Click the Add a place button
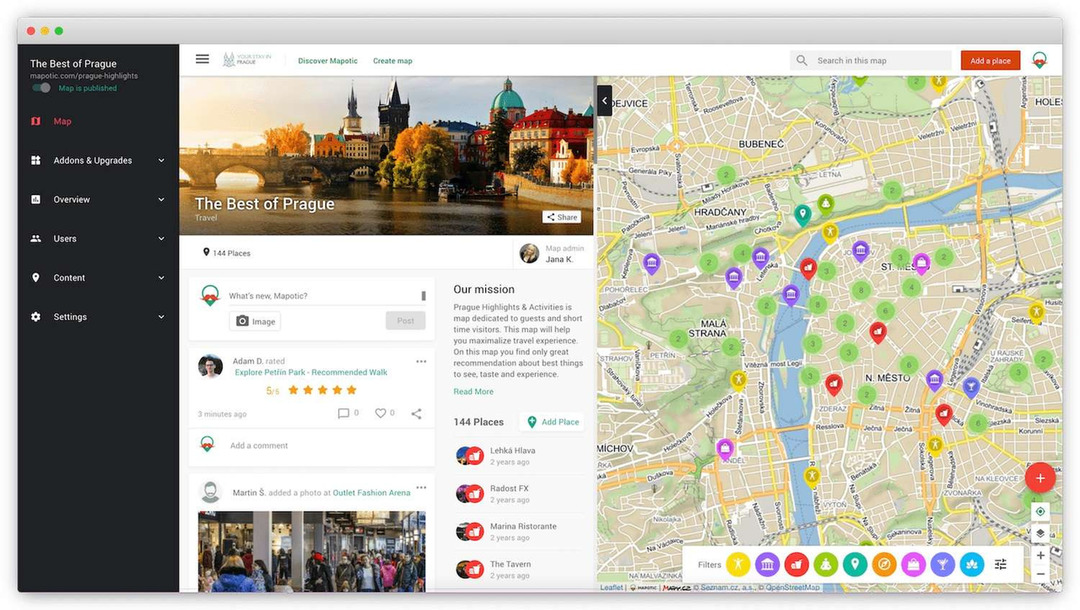The width and height of the screenshot is (1080, 610). pos(990,61)
